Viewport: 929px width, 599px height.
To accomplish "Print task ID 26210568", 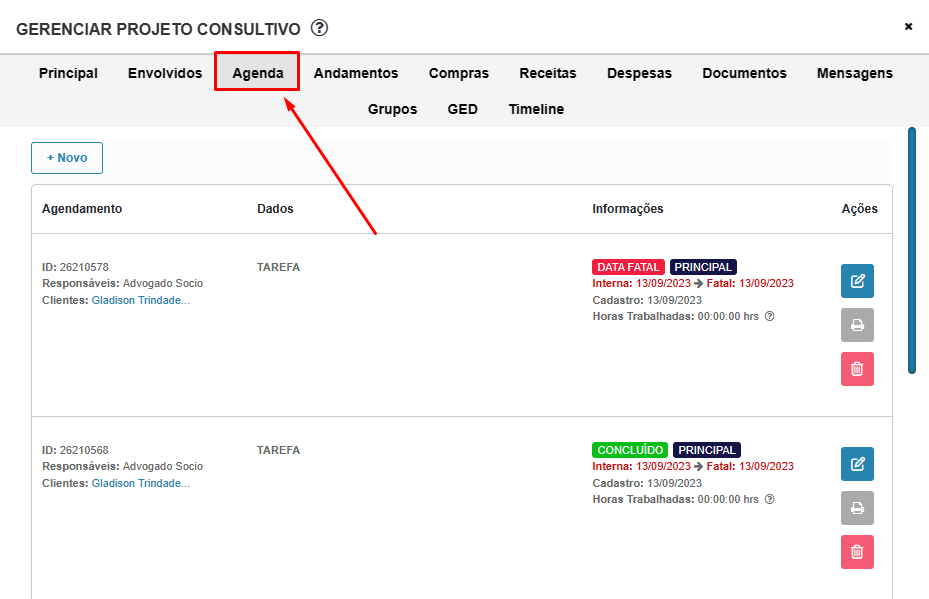I will pyautogui.click(x=857, y=508).
